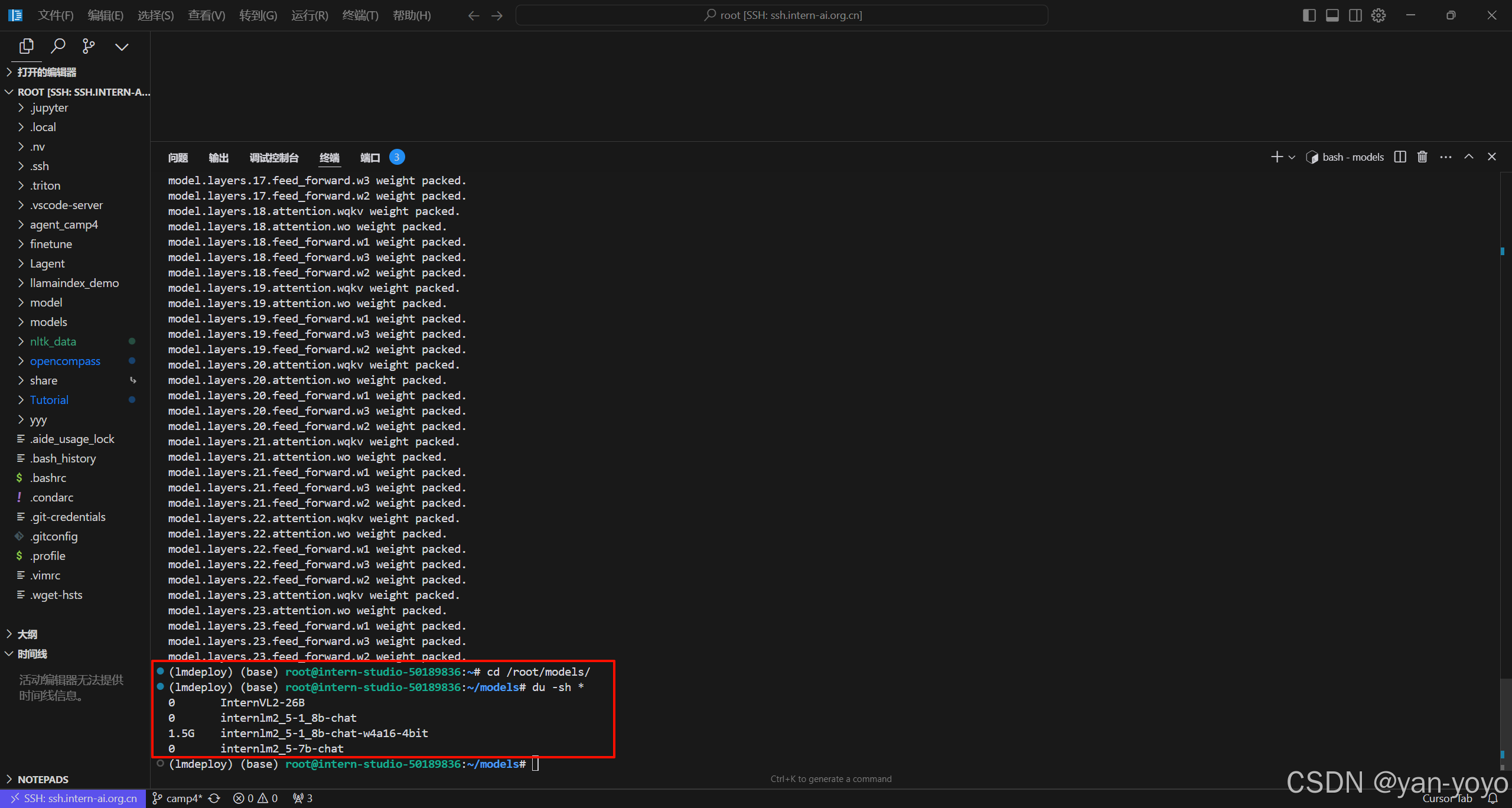Open the 终端(T) menu
Screen dimensions: 1512x808
(x=361, y=15)
